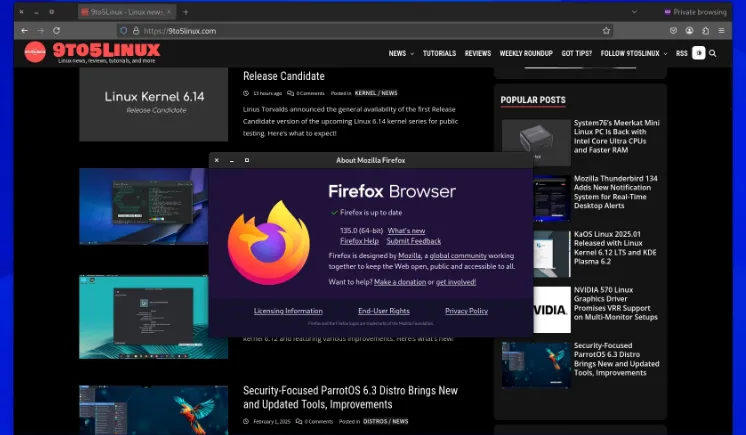
Task: Close the 9to5Linux browser tab
Action: click(x=168, y=12)
